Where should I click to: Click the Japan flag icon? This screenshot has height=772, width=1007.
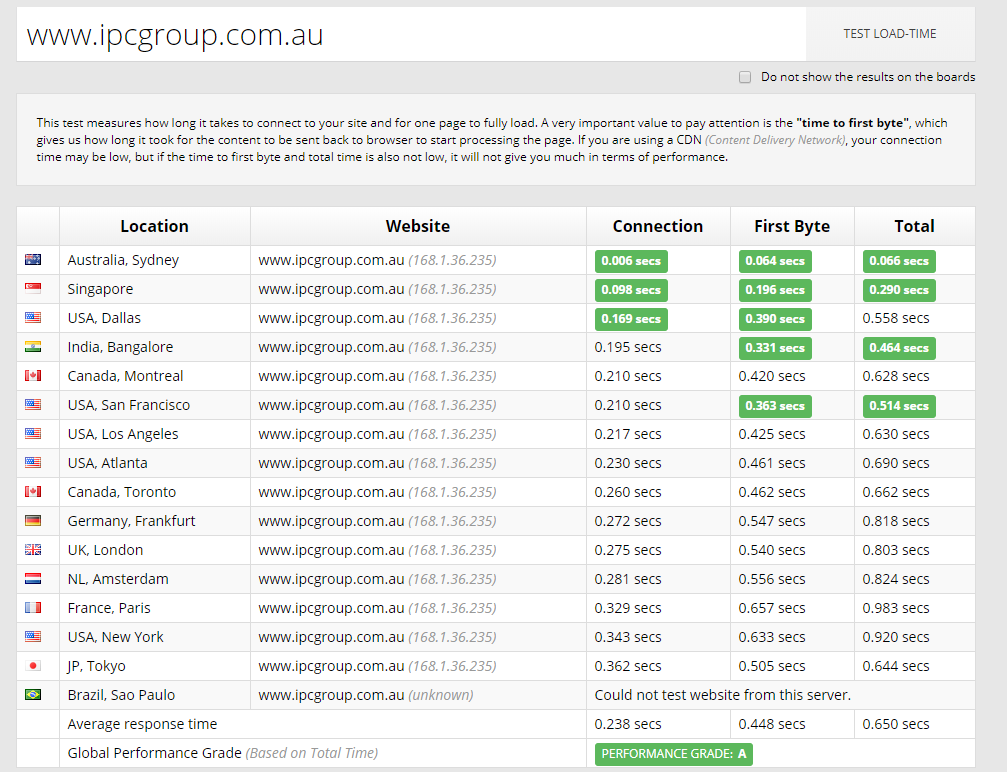click(x=33, y=665)
